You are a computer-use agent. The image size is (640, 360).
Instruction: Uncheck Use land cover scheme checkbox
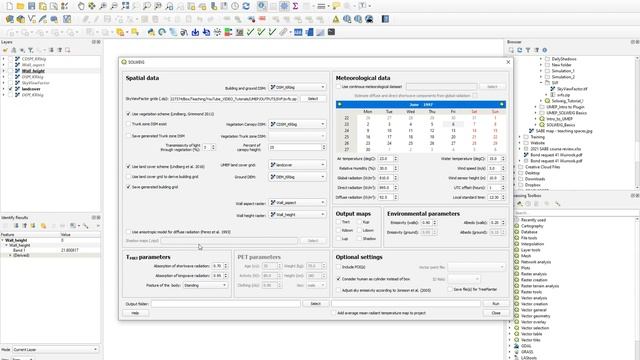[x=128, y=167]
